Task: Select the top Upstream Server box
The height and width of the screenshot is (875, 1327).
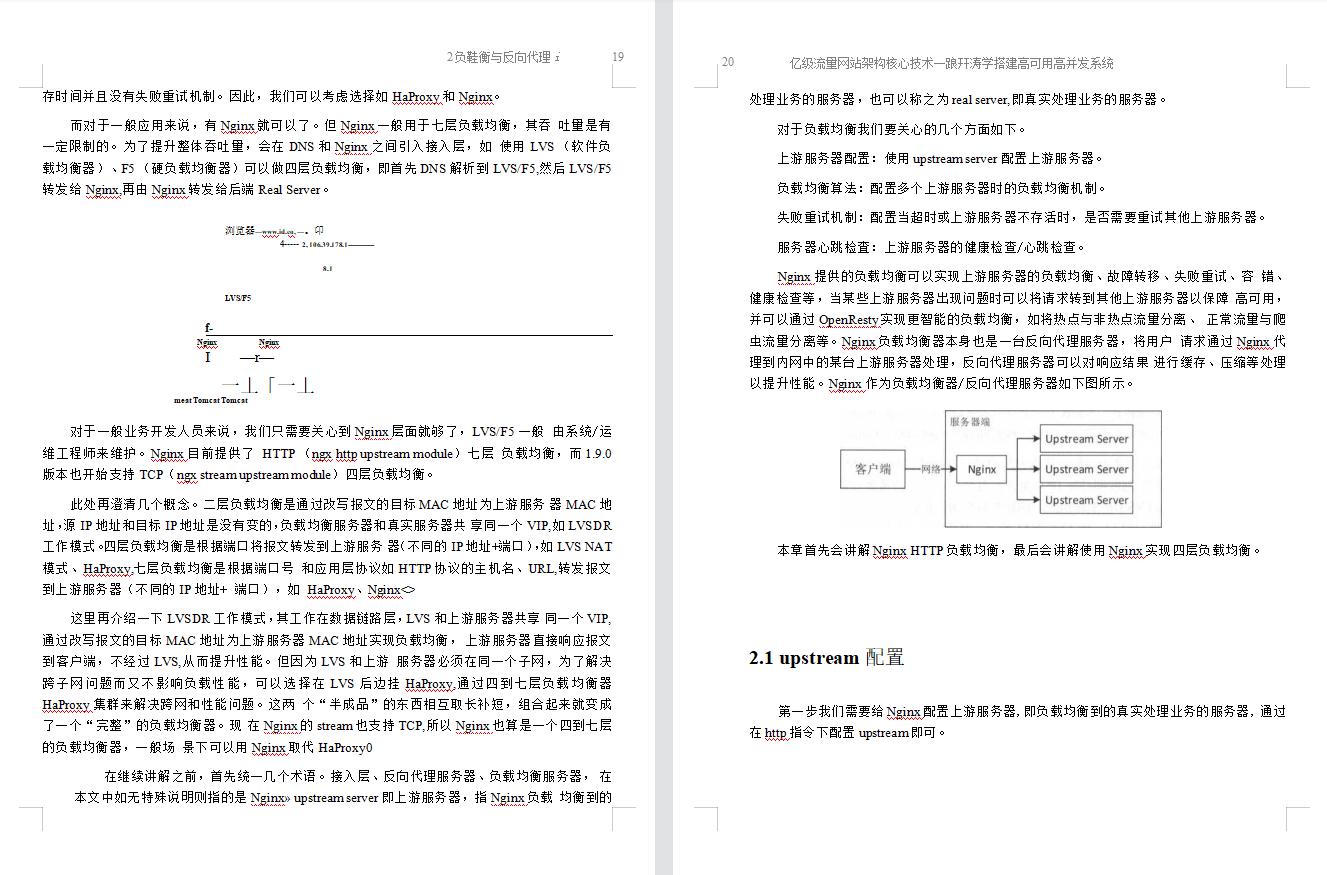Action: 1086,438
